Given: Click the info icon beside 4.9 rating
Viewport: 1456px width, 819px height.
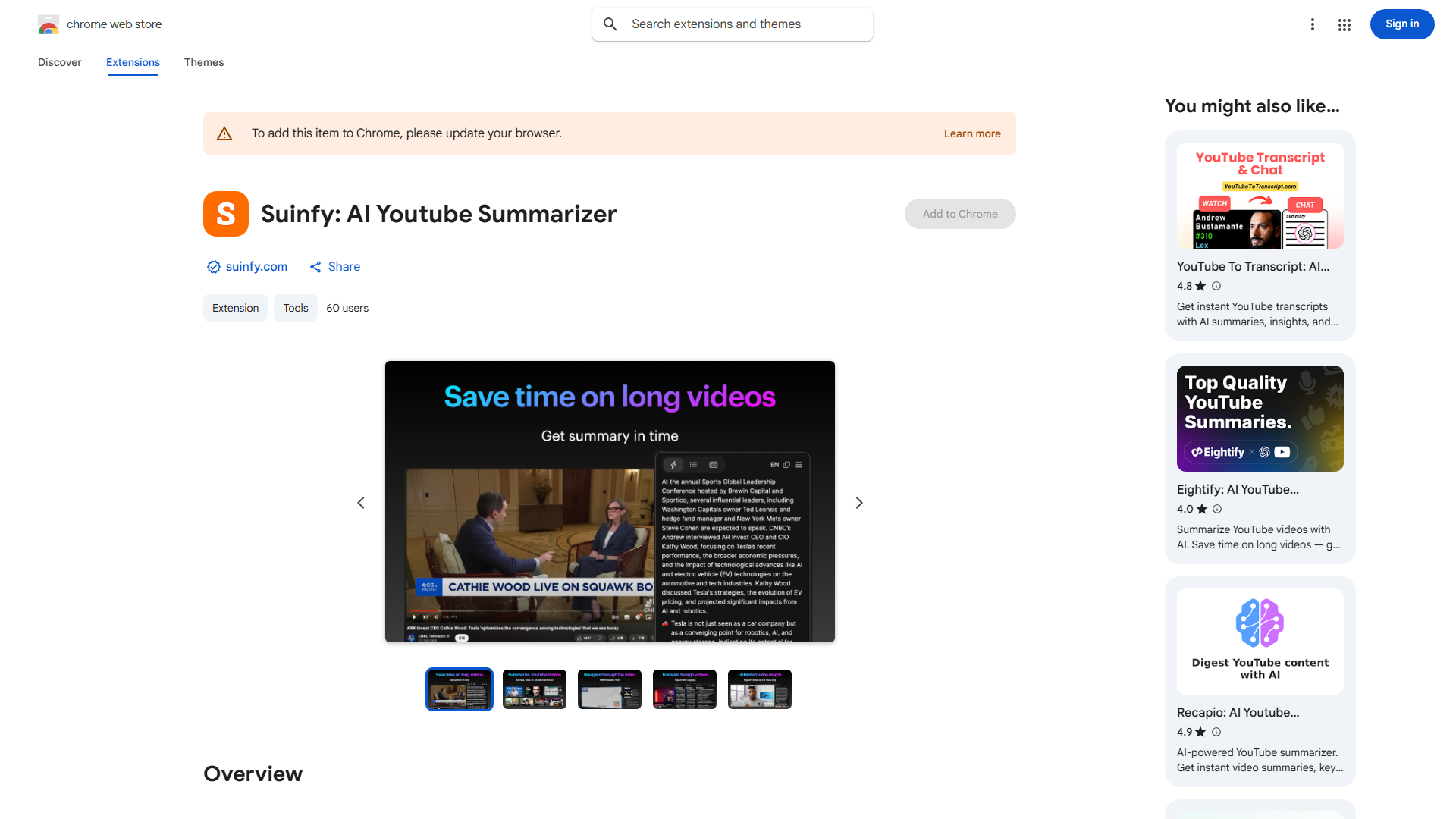Looking at the screenshot, I should click(1216, 732).
